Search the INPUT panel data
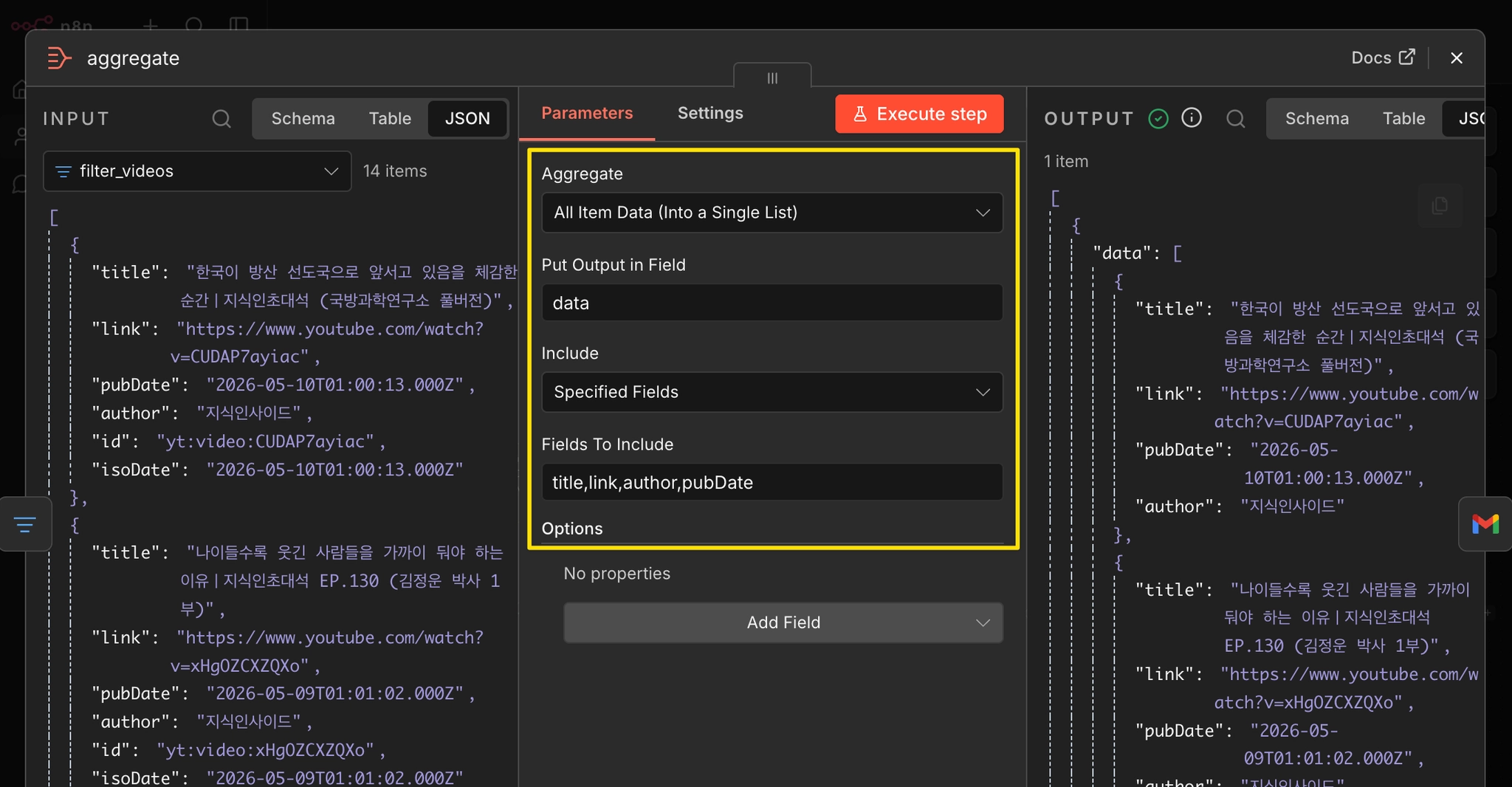The height and width of the screenshot is (787, 1512). click(221, 119)
